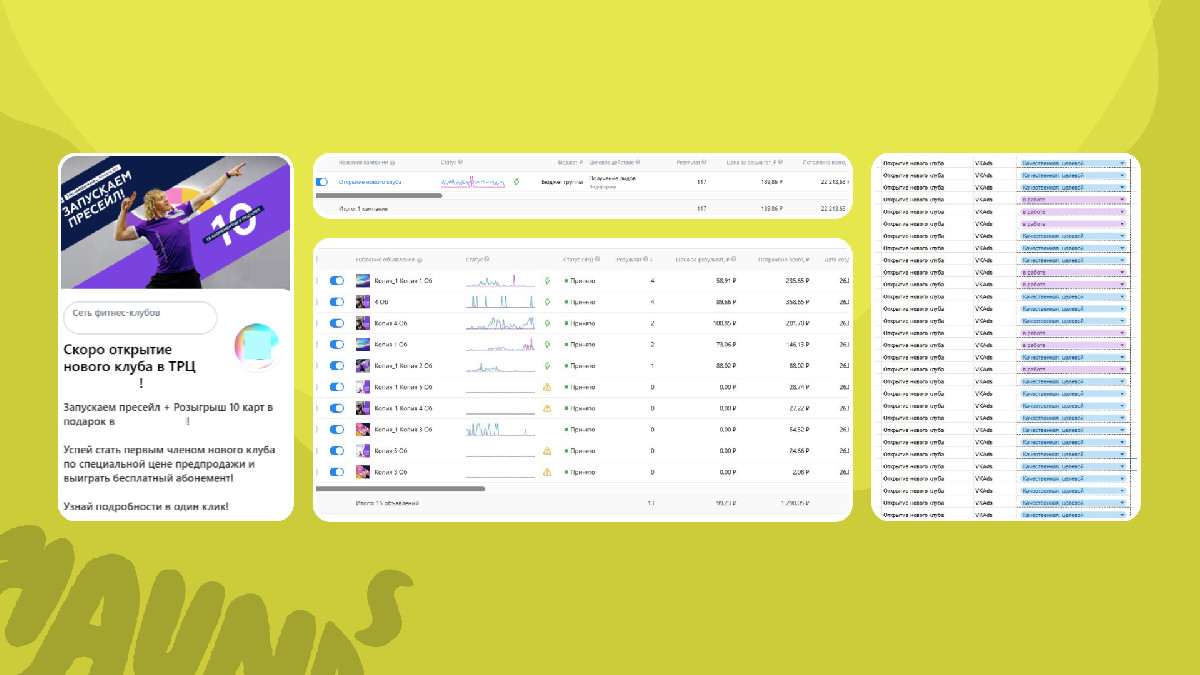Click 'Статус' column header in campaign table
This screenshot has height=675, width=1200.
coord(449,162)
